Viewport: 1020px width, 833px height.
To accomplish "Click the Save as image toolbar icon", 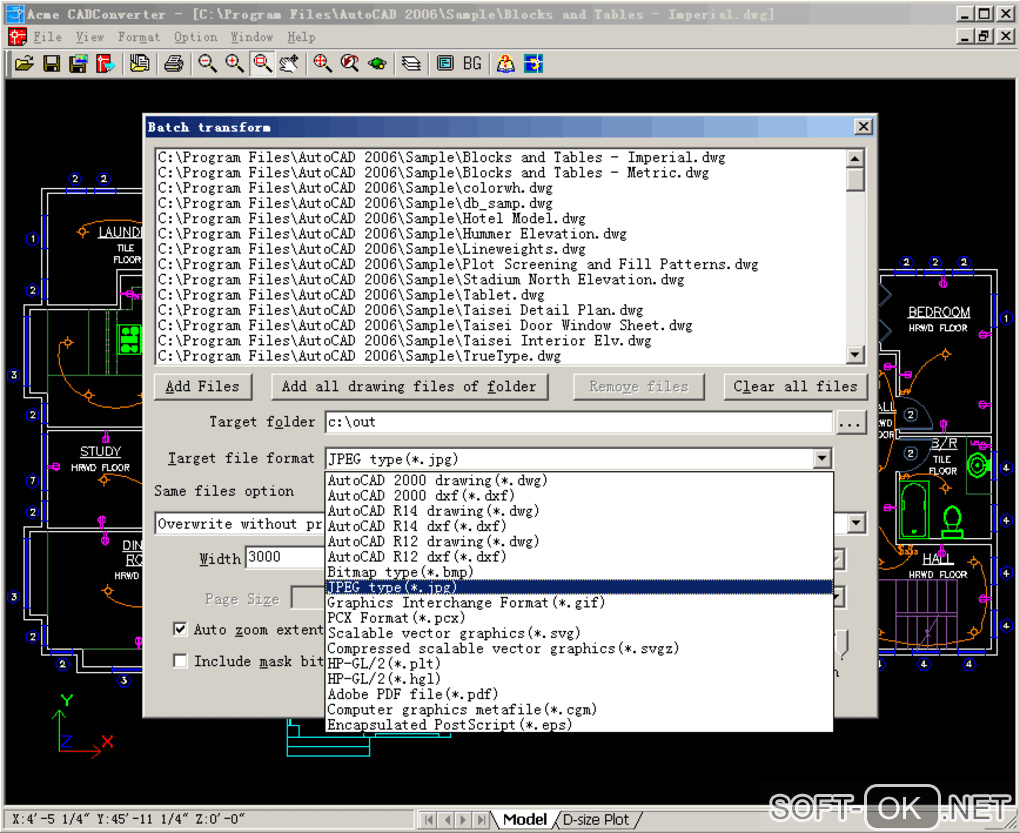I will point(78,64).
